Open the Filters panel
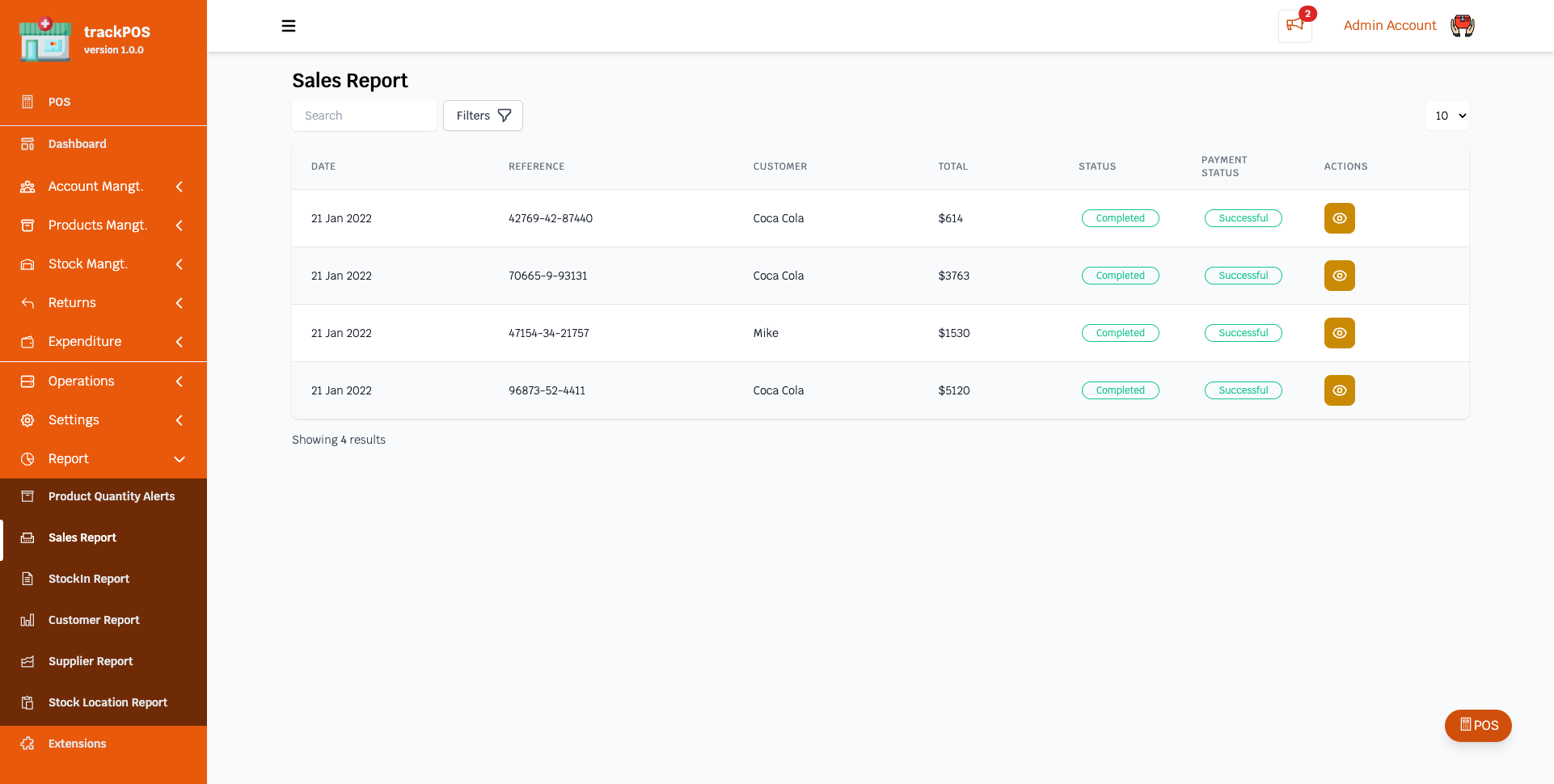1554x784 pixels. [483, 116]
